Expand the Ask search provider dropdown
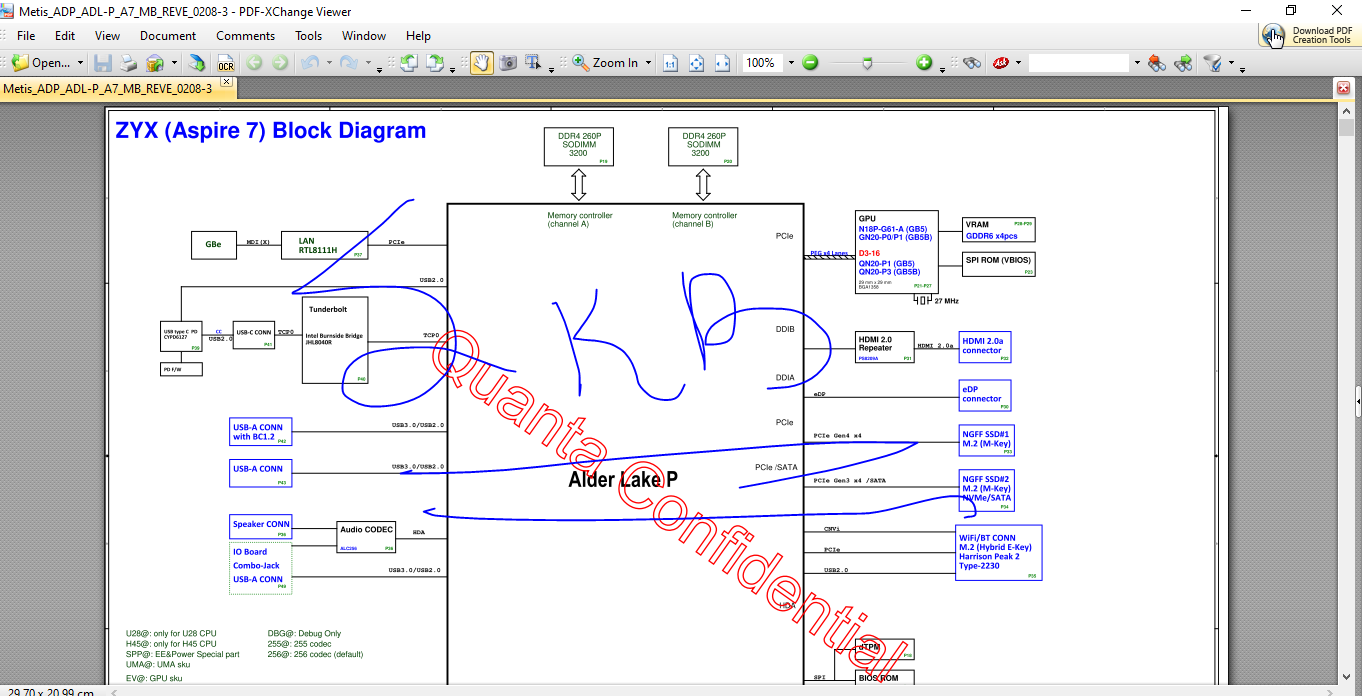This screenshot has width=1362, height=696. (x=1018, y=63)
